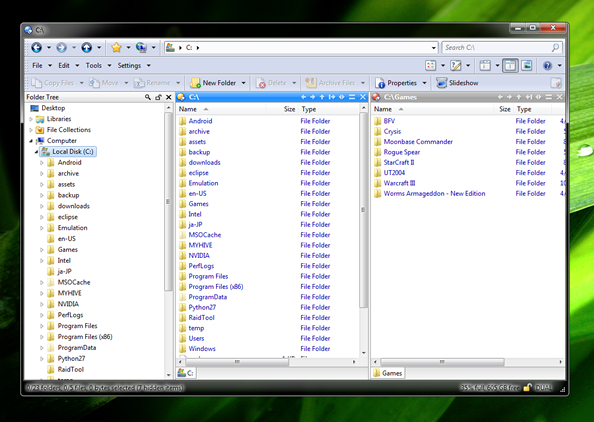Click the Slideshow button

coord(457,83)
